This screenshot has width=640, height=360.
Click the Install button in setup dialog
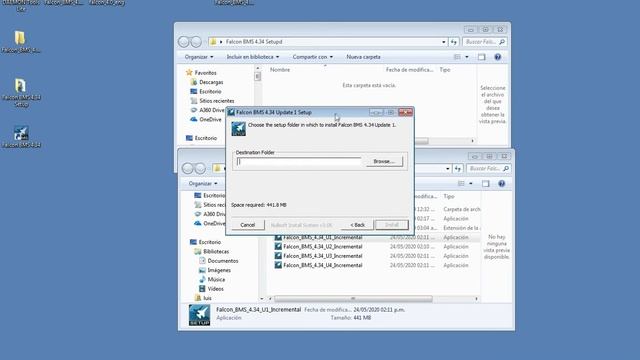click(x=391, y=225)
